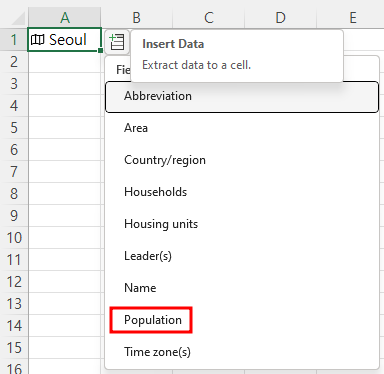Select row 9 header
Viewport: 384px width, 374px height.
pos(14,216)
